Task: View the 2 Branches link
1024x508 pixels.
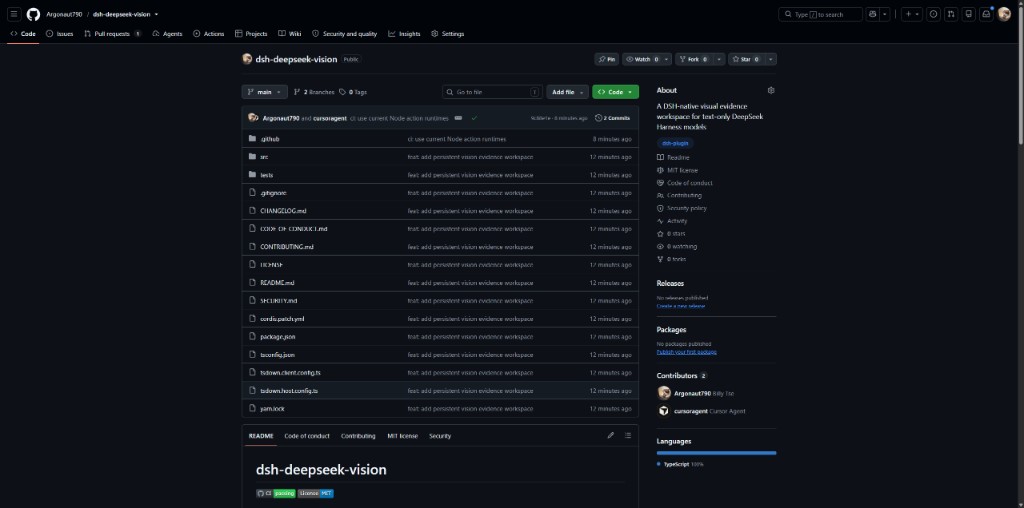Action: pos(314,92)
